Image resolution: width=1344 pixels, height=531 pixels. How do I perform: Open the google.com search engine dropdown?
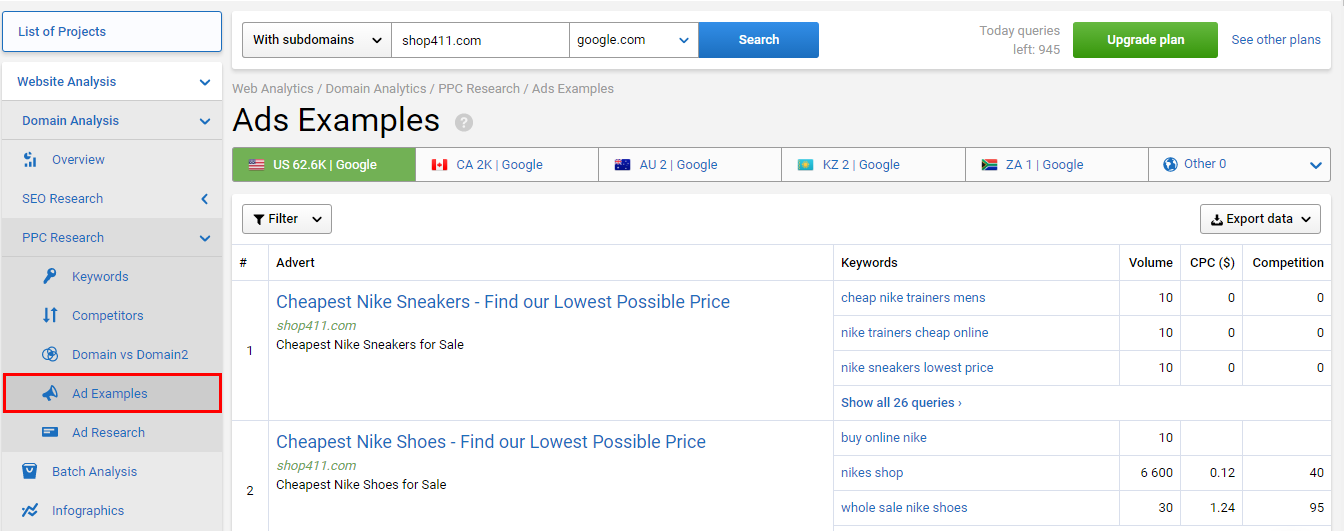pos(634,40)
